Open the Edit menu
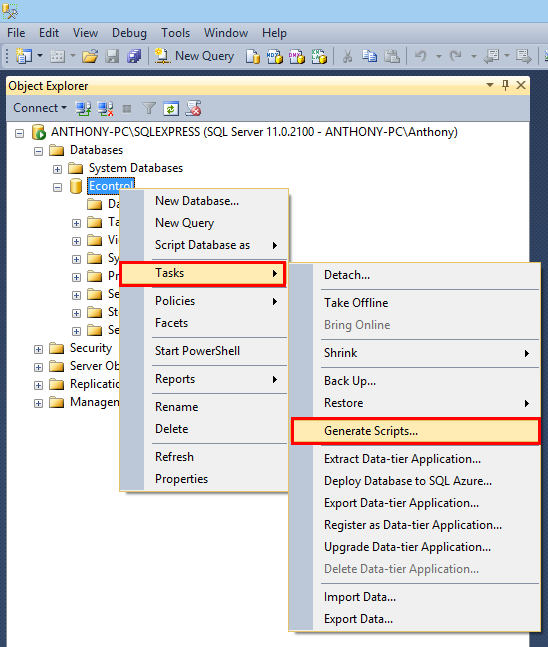The height and width of the screenshot is (647, 548). pyautogui.click(x=49, y=33)
